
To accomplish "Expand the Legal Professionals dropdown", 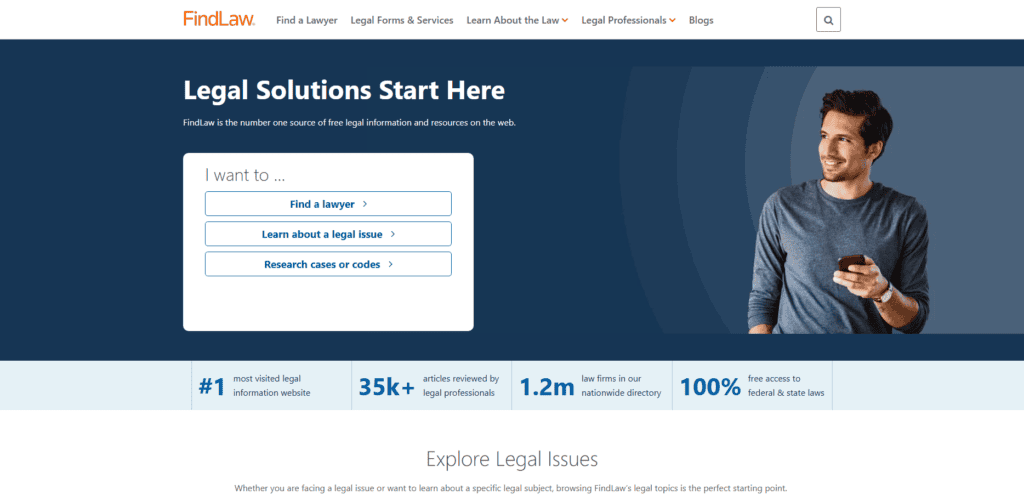I will click(628, 20).
